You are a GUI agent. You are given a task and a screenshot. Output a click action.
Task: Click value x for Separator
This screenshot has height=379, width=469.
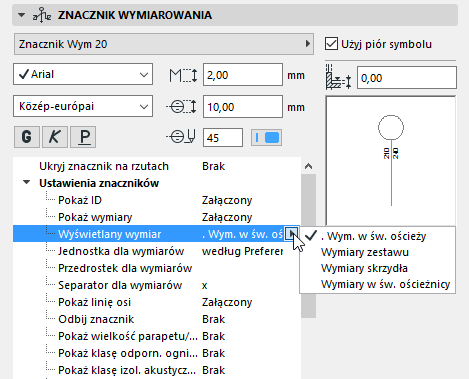click(205, 285)
